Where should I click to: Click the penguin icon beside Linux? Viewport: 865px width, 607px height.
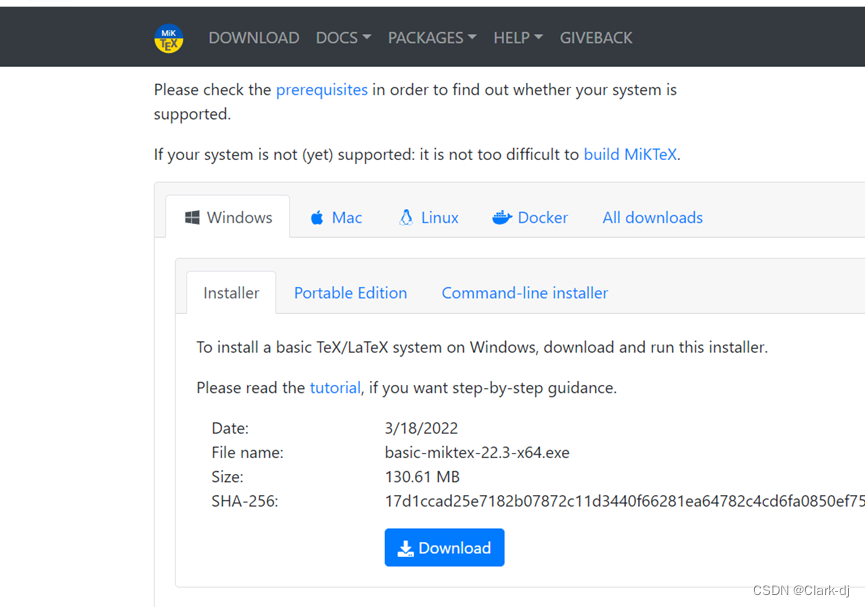[x=406, y=217]
